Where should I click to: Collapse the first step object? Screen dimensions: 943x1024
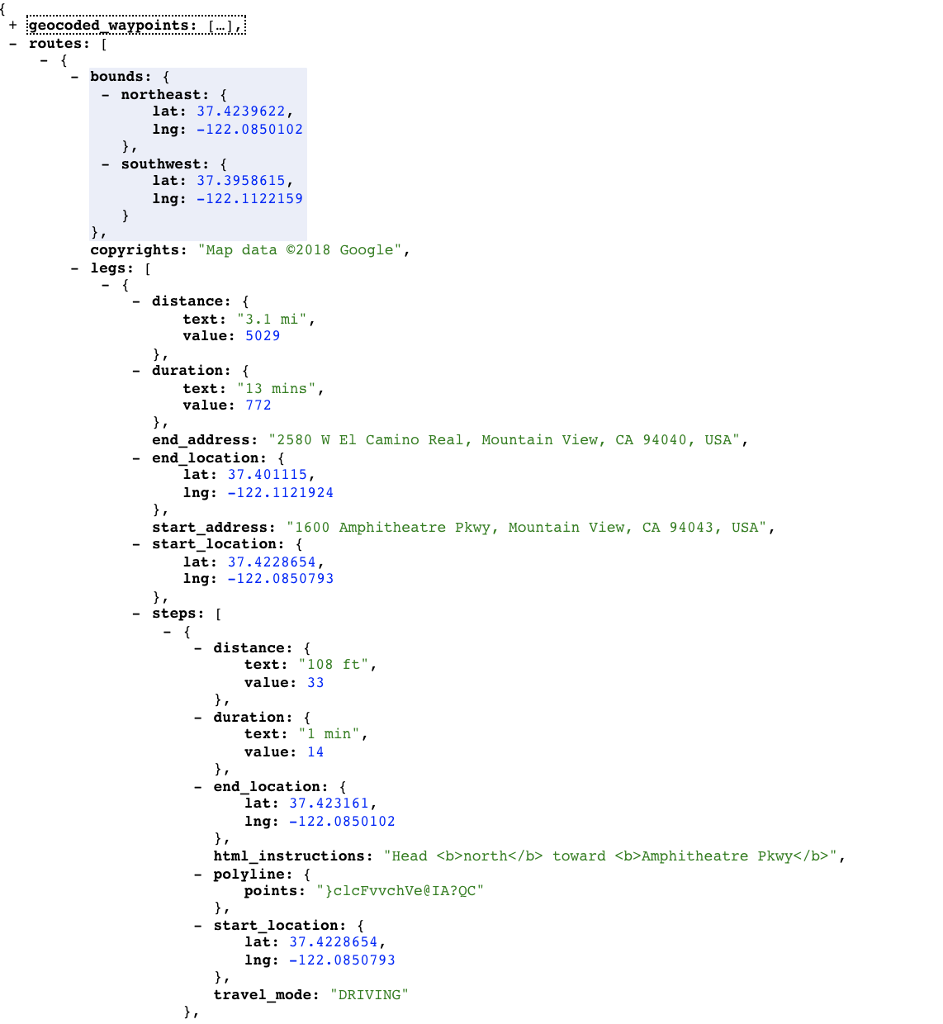(167, 631)
